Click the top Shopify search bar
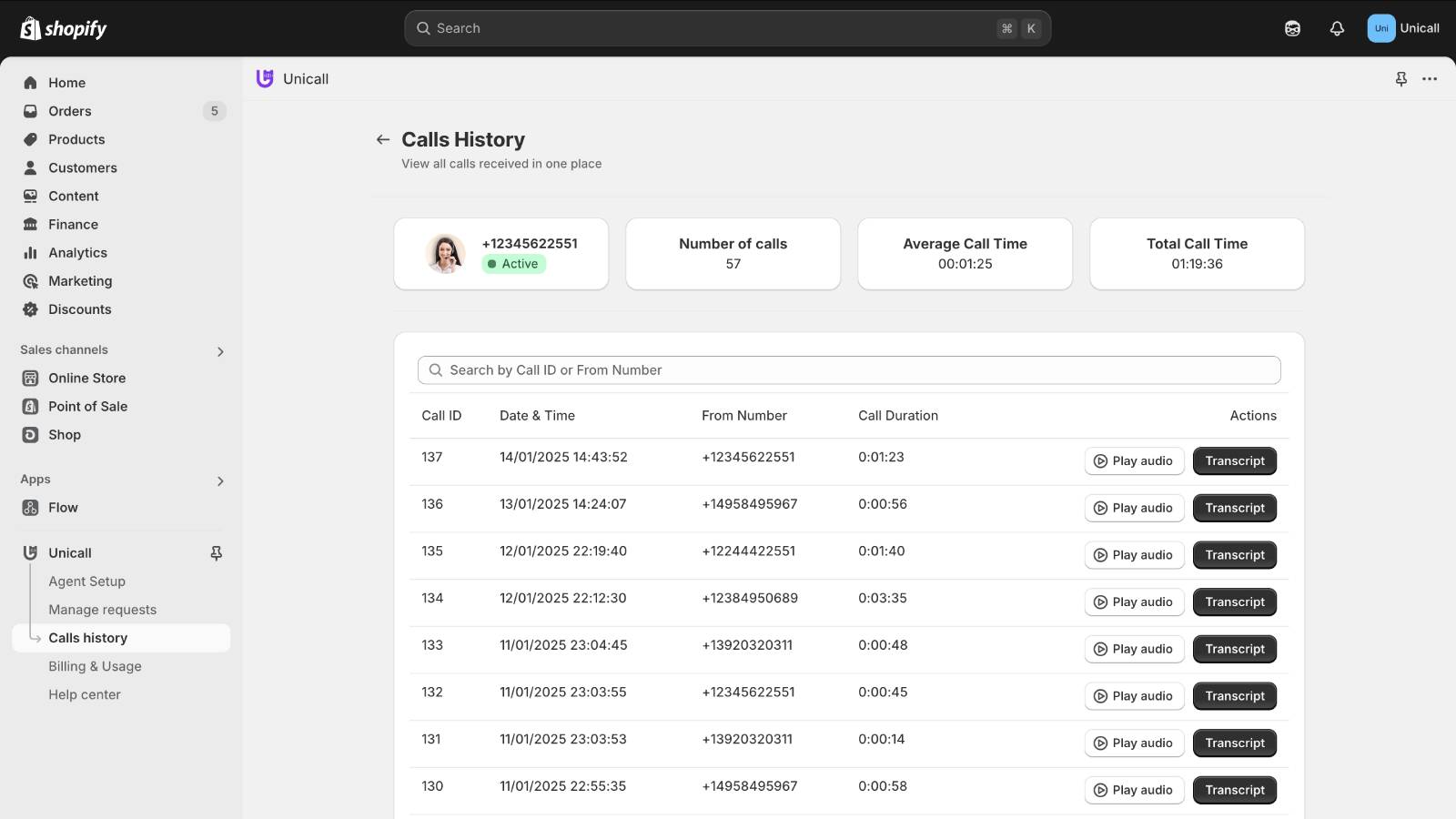The image size is (1456, 819). [x=727, y=28]
